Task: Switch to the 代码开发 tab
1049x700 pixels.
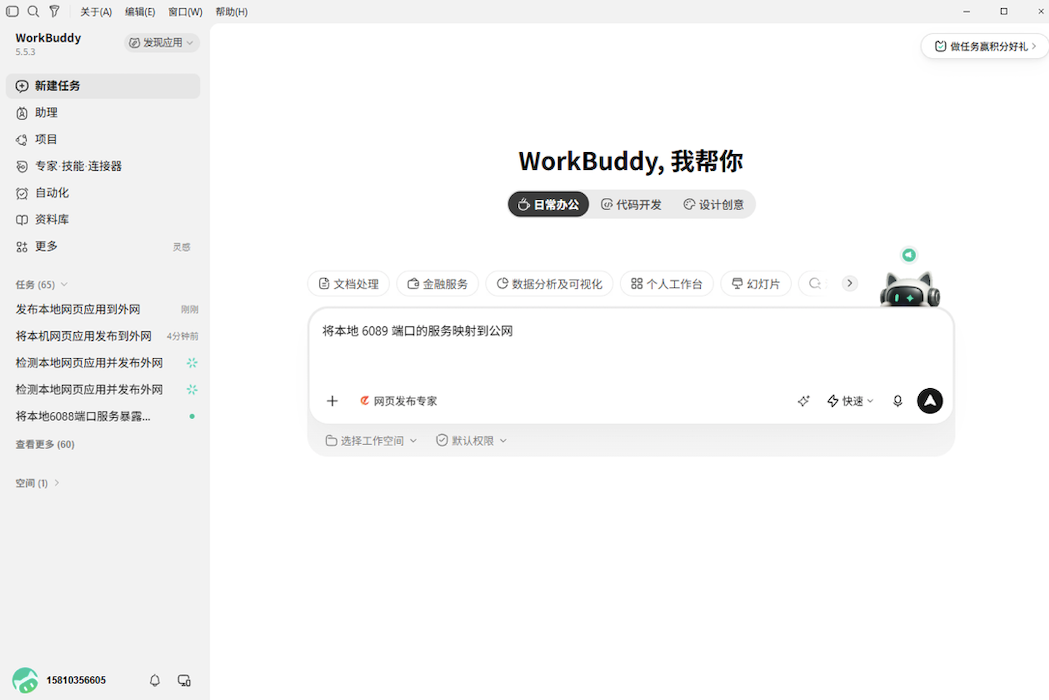Action: (631, 204)
